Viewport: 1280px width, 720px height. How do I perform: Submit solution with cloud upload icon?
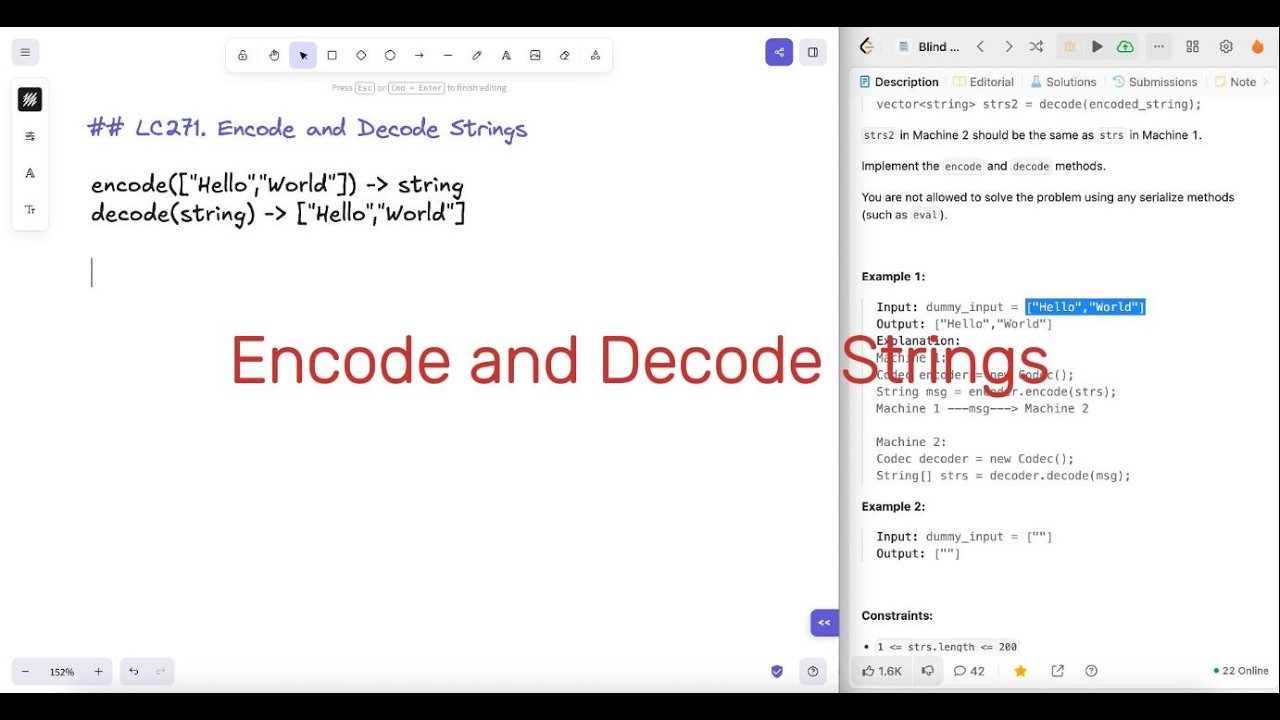point(1125,46)
